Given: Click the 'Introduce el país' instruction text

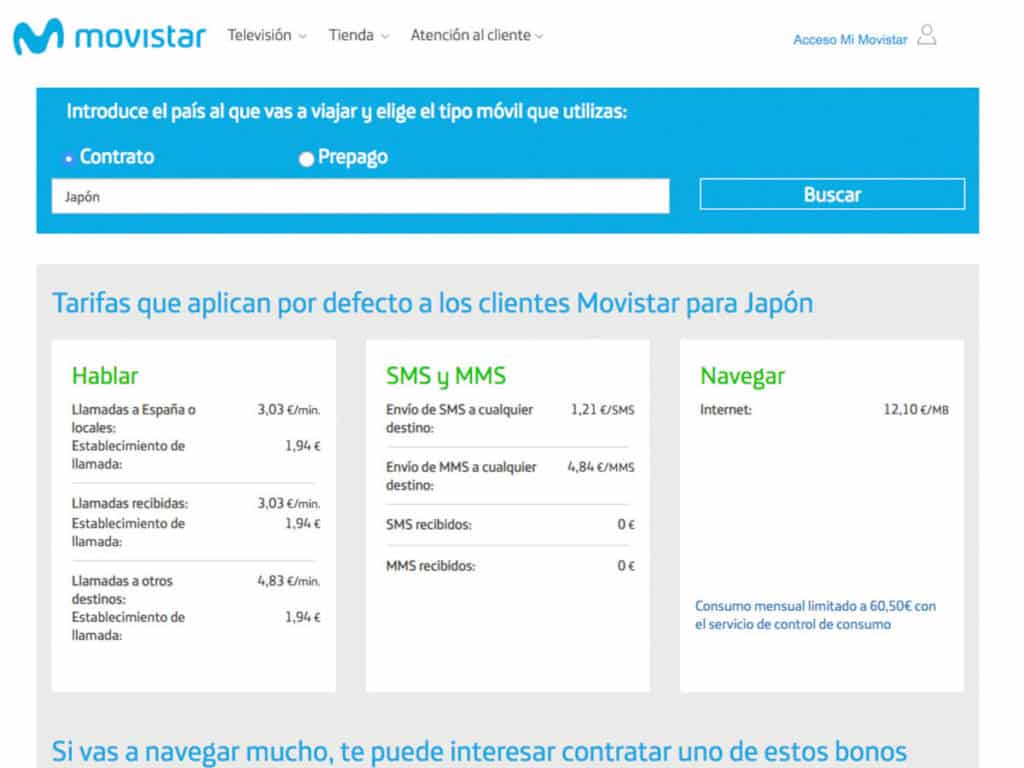Looking at the screenshot, I should [346, 112].
